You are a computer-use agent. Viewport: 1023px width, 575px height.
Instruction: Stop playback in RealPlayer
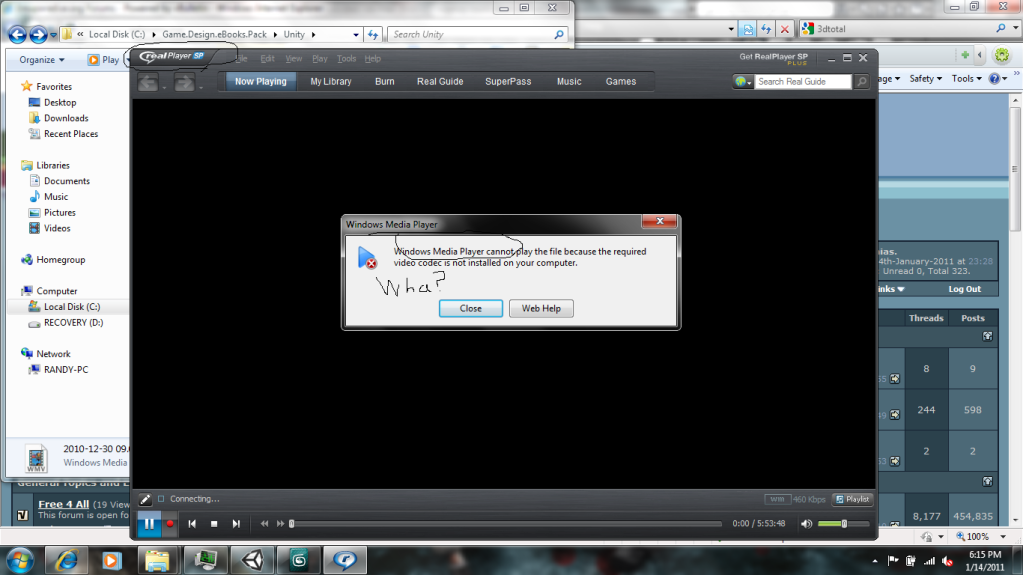pyautogui.click(x=214, y=523)
